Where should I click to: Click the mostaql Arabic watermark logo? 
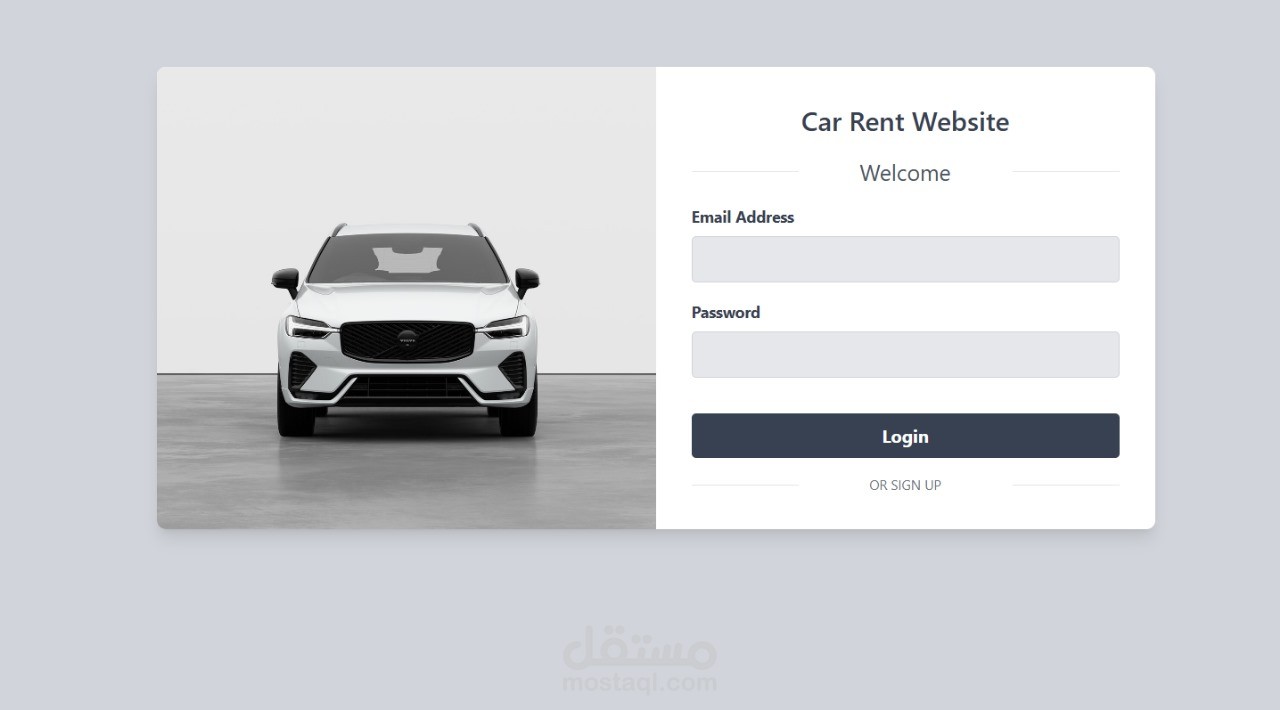pyautogui.click(x=640, y=648)
